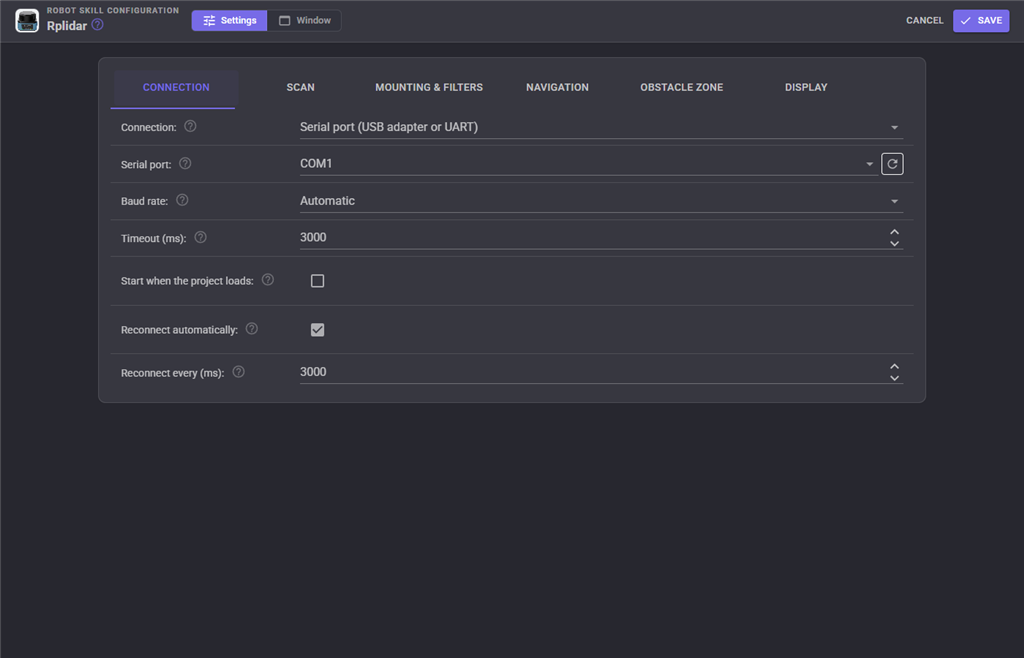Viewport: 1024px width, 658px height.
Task: Save the robot skill configuration
Action: coord(981,21)
